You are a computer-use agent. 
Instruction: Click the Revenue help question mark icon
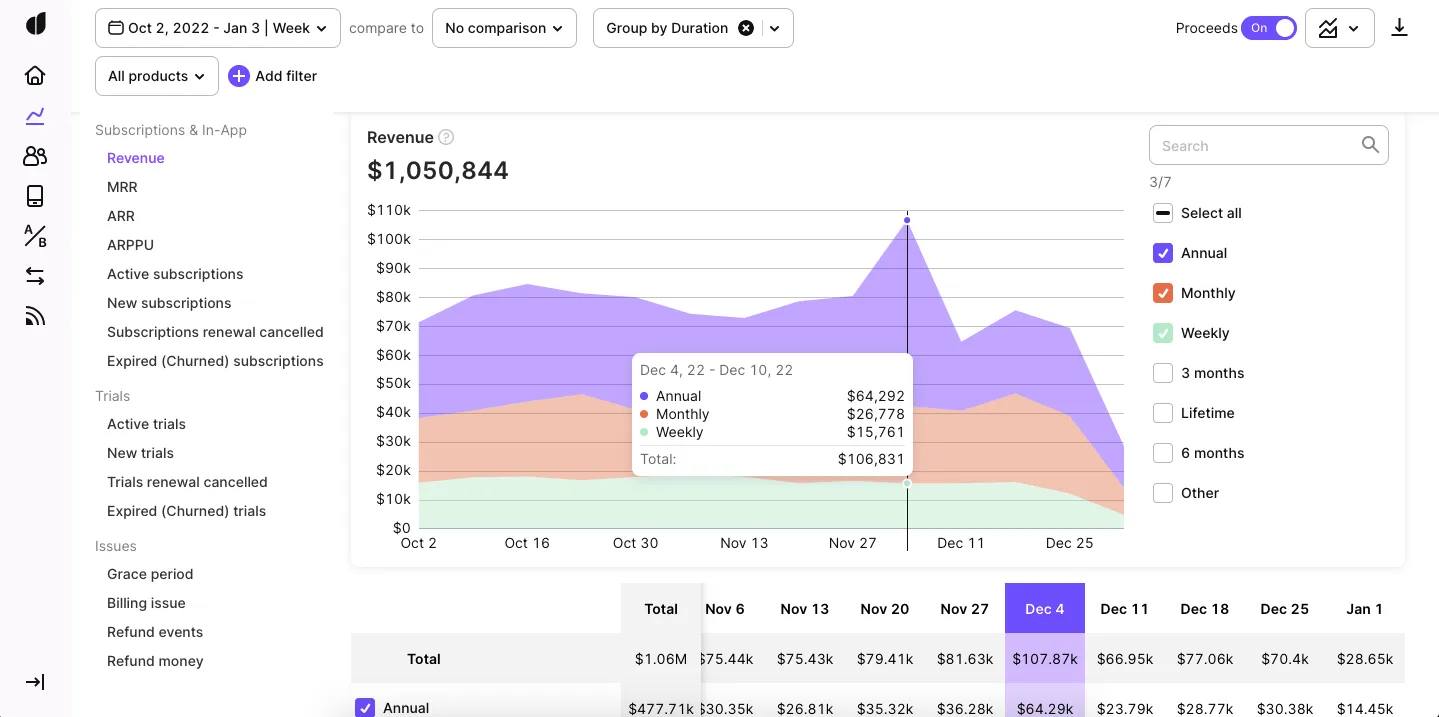point(446,138)
